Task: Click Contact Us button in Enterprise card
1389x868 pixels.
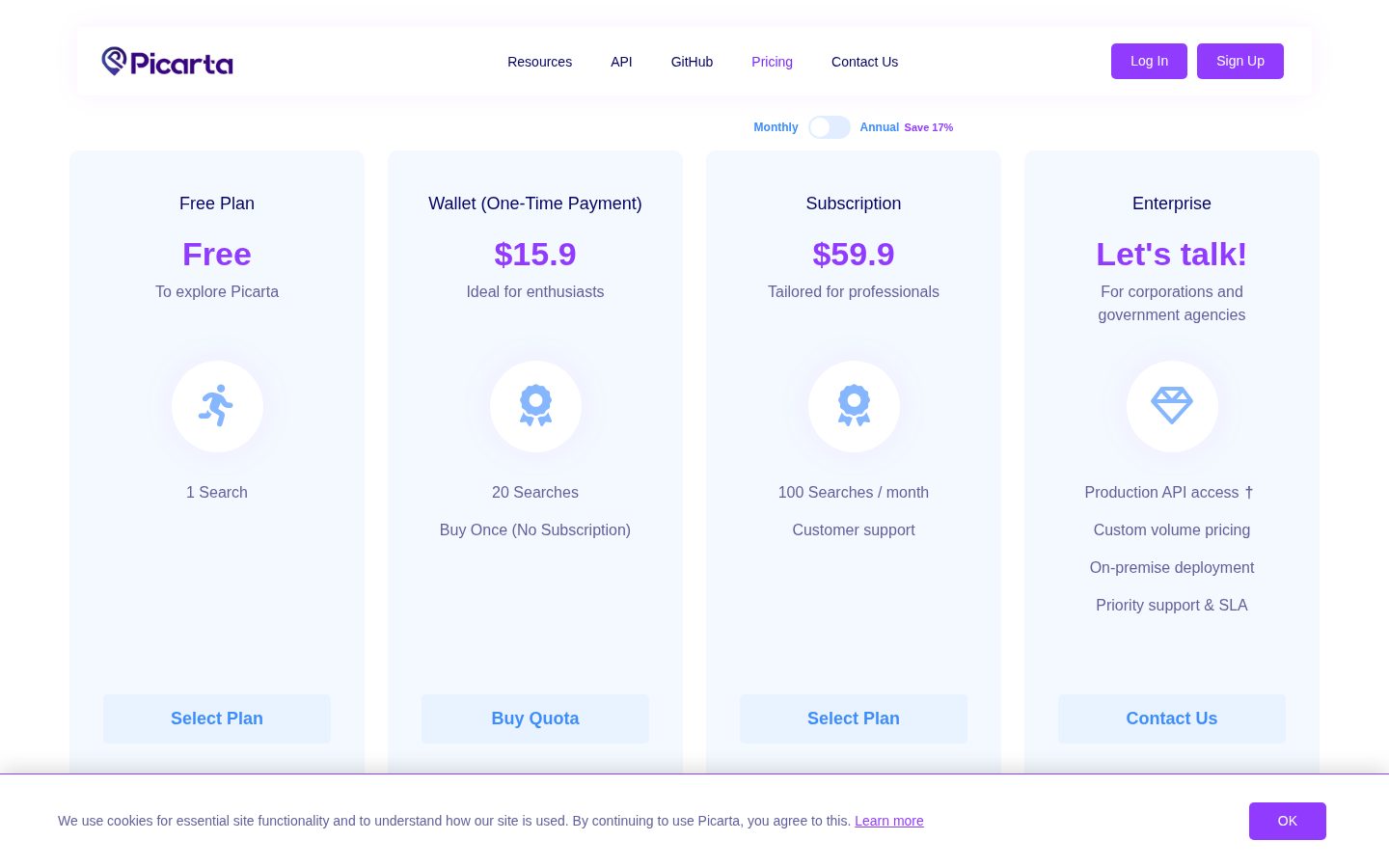Action: [1172, 719]
